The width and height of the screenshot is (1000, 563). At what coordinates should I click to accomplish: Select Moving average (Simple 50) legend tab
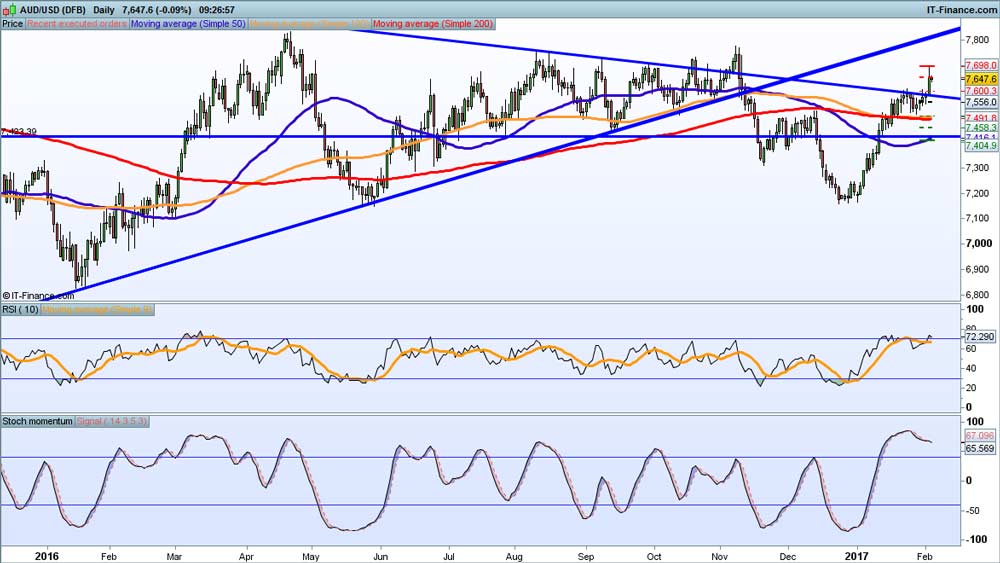tap(188, 24)
